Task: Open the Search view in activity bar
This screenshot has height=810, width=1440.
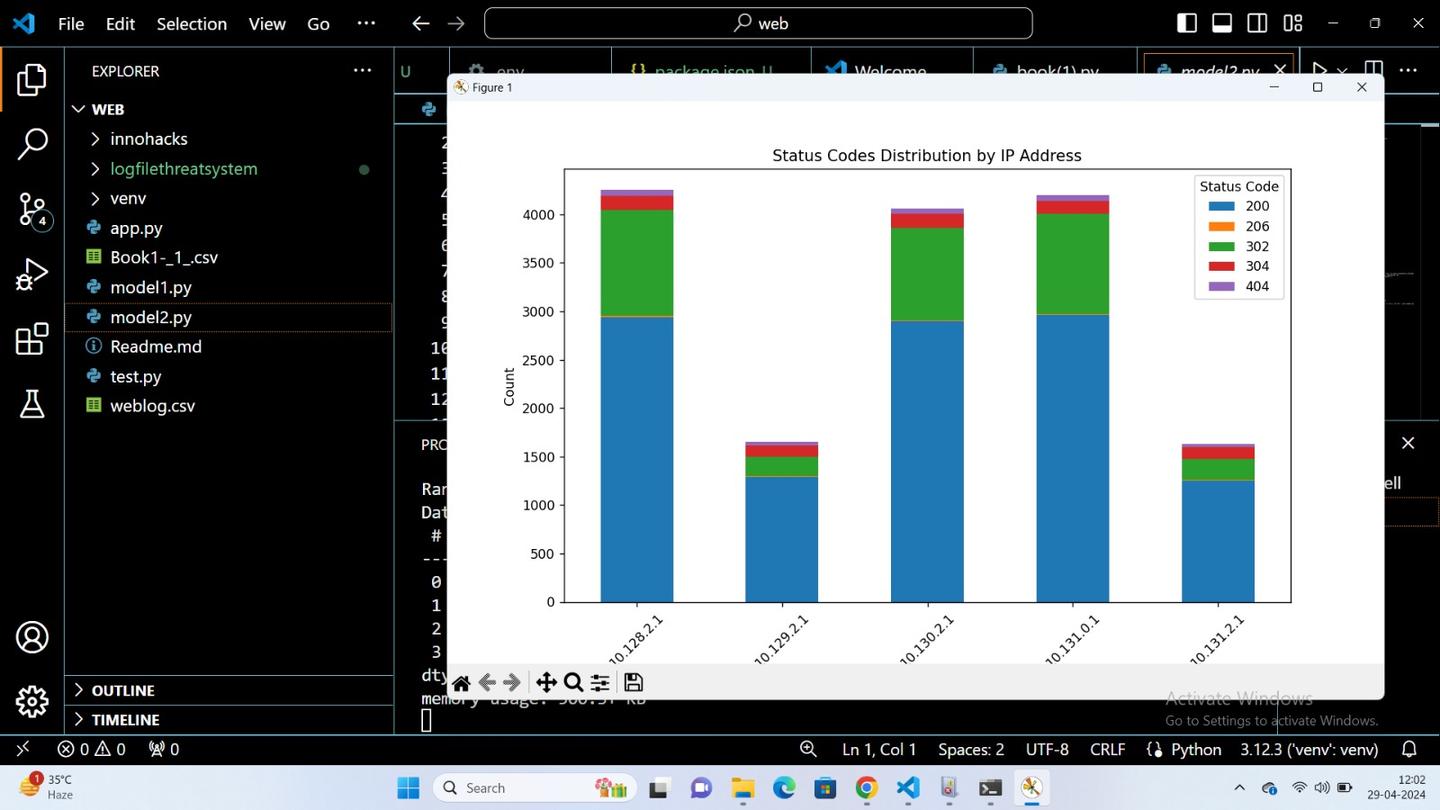Action: click(32, 144)
